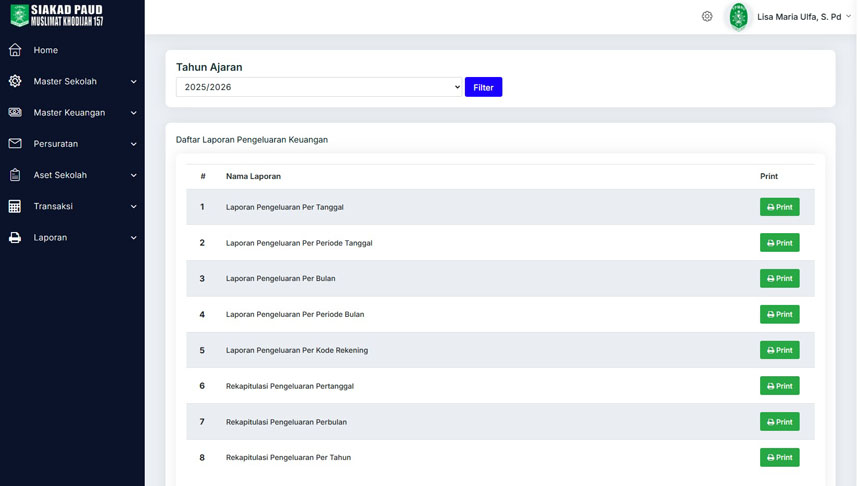Open the Persuratan menu item
The height and width of the screenshot is (486, 860).
(x=56, y=144)
